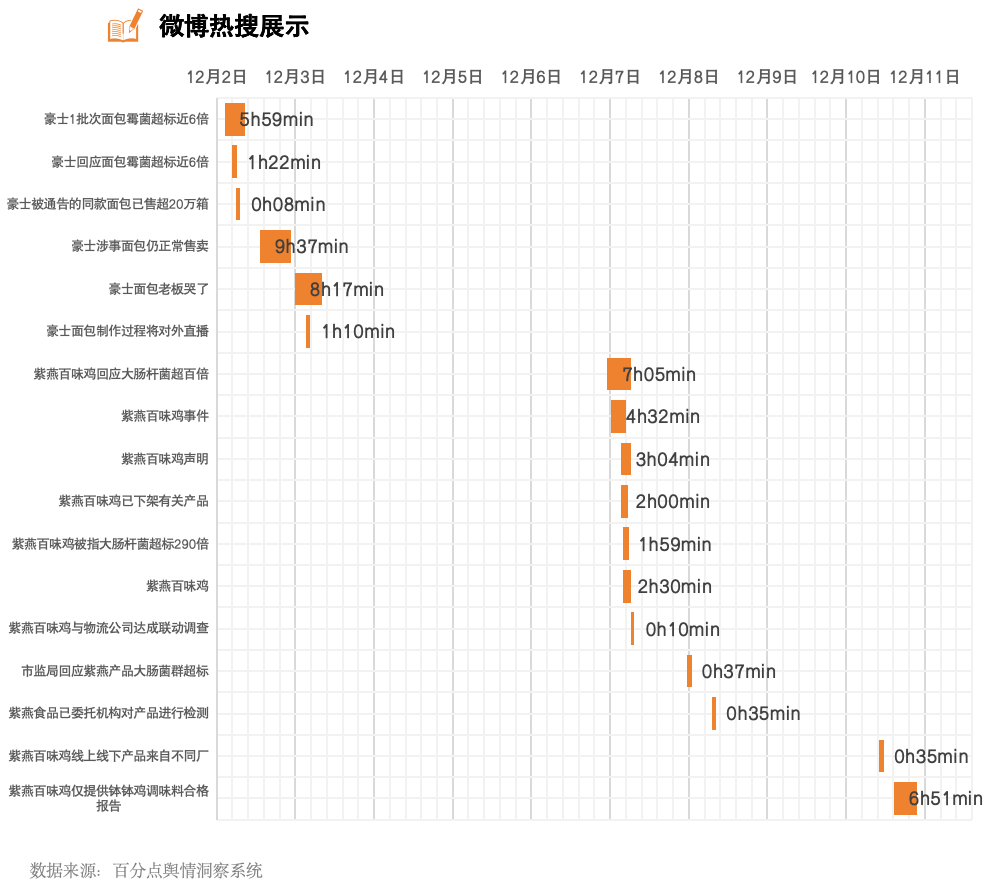The image size is (993, 889).
Task: Click the orange bar labeled 5h59min
Action: point(235,119)
